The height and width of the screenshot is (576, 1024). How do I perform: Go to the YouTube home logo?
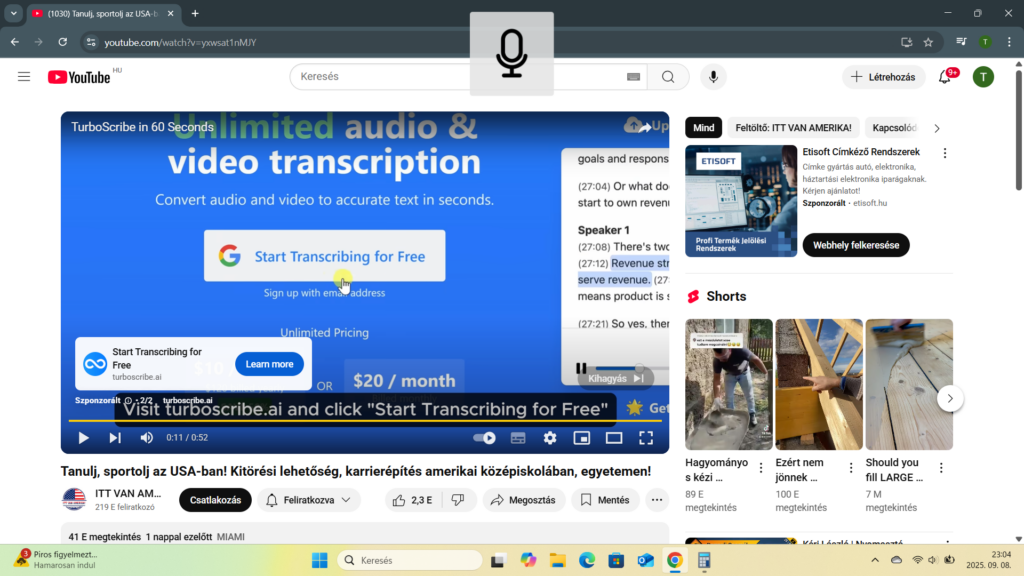click(x=79, y=77)
